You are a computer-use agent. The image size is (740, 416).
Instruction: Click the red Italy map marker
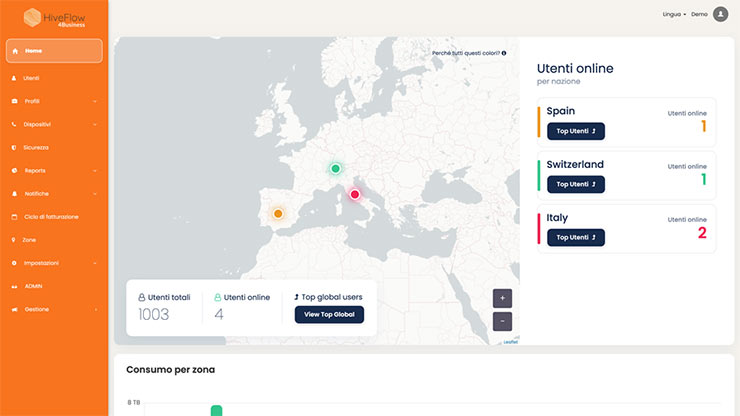click(354, 194)
